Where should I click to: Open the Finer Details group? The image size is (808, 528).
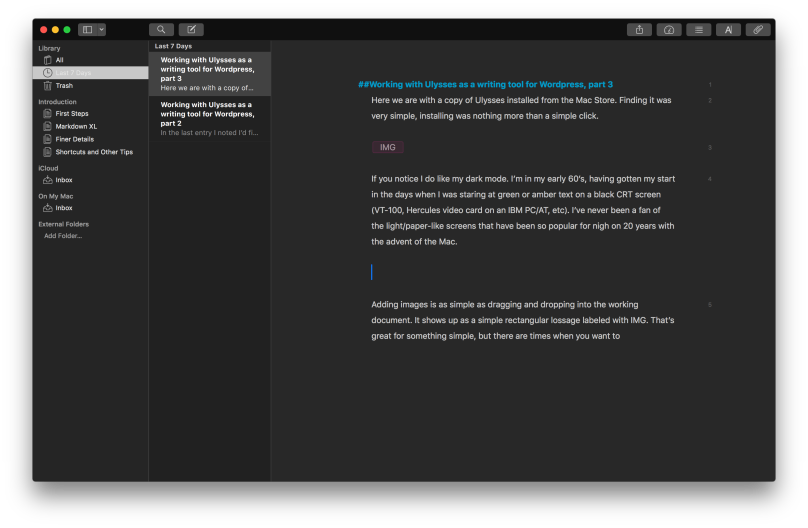click(91, 139)
